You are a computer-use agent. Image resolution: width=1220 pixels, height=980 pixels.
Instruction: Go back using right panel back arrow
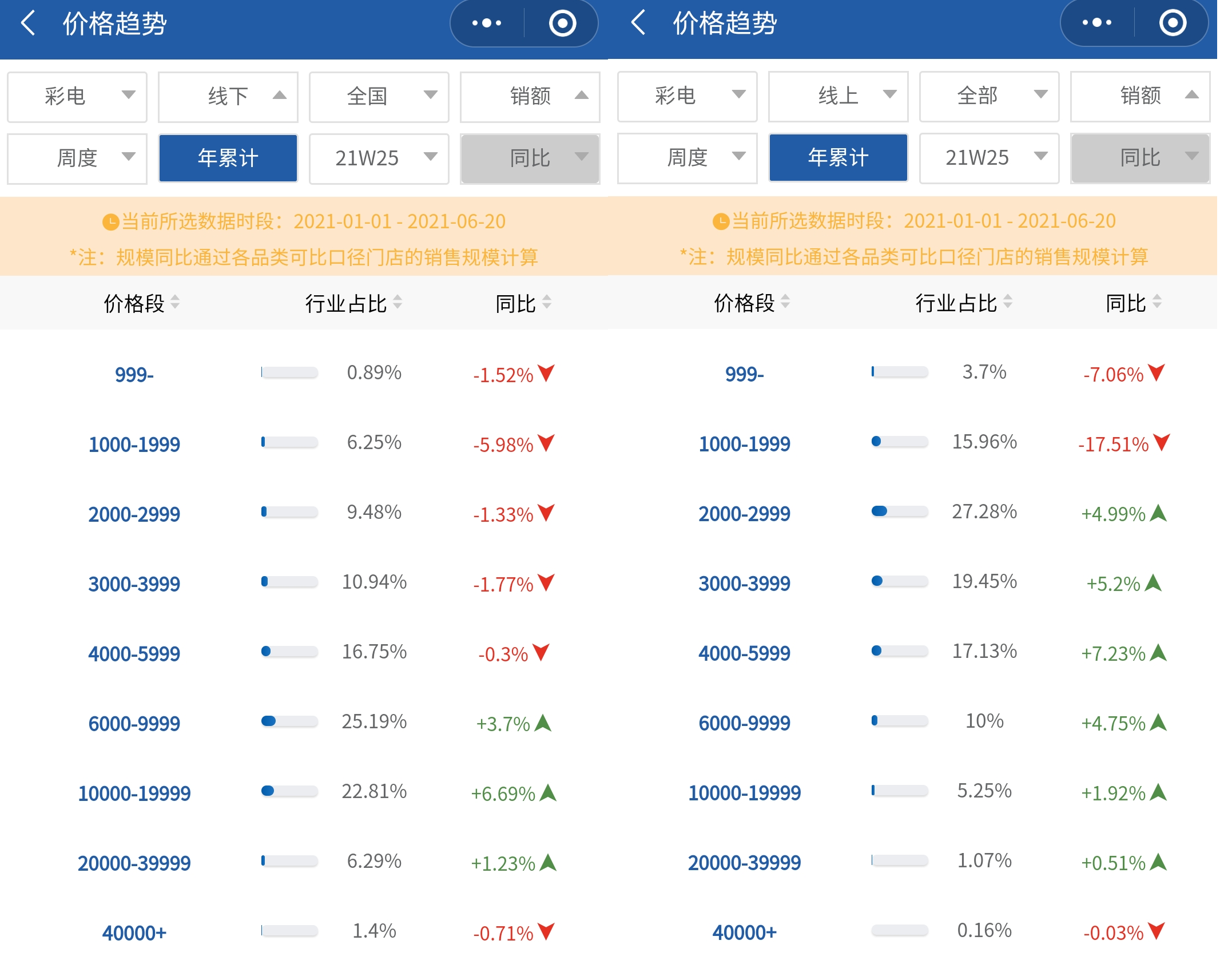point(638,23)
